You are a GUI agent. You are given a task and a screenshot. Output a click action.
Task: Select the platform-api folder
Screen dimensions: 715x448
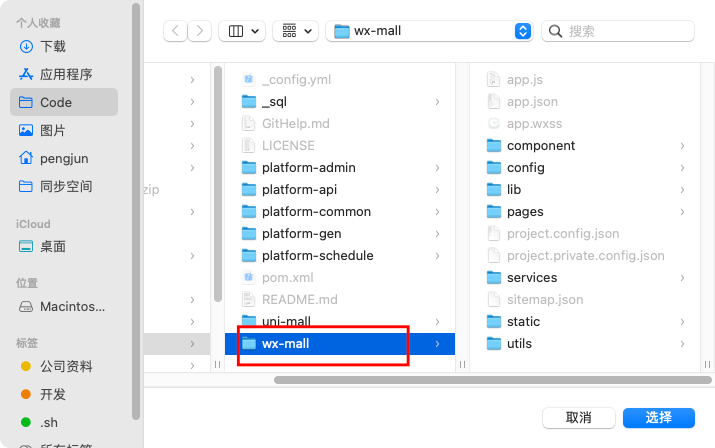[x=340, y=189]
